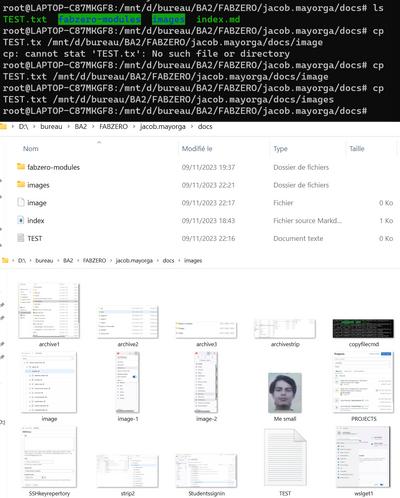Click fabzero-modules file name text

tap(53, 167)
